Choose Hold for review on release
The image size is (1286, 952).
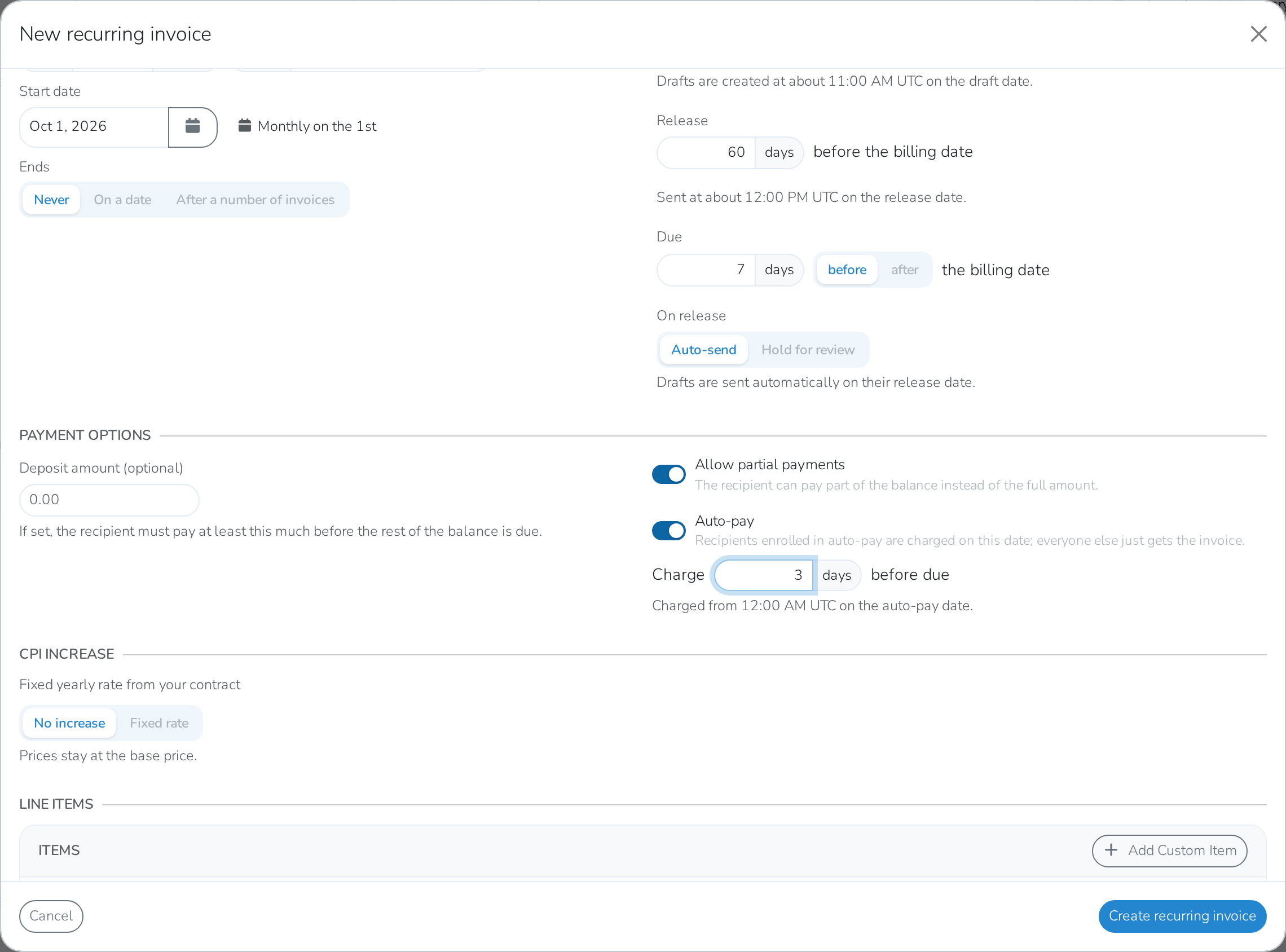(808, 350)
